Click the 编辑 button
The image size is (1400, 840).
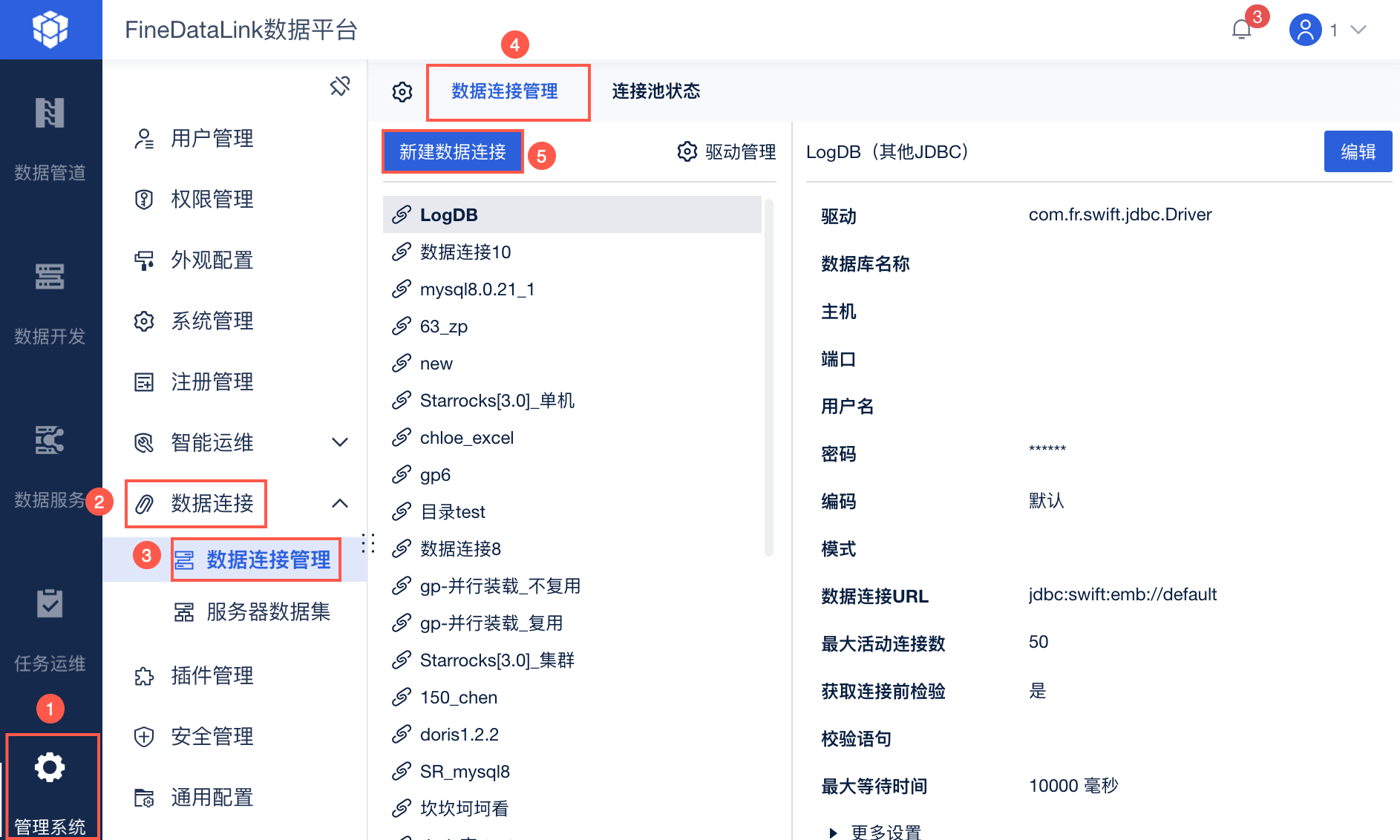(1358, 151)
